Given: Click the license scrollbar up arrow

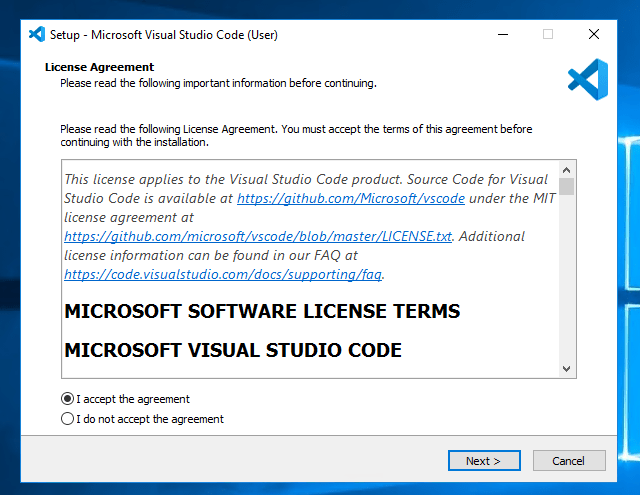Looking at the screenshot, I should coord(566,170).
